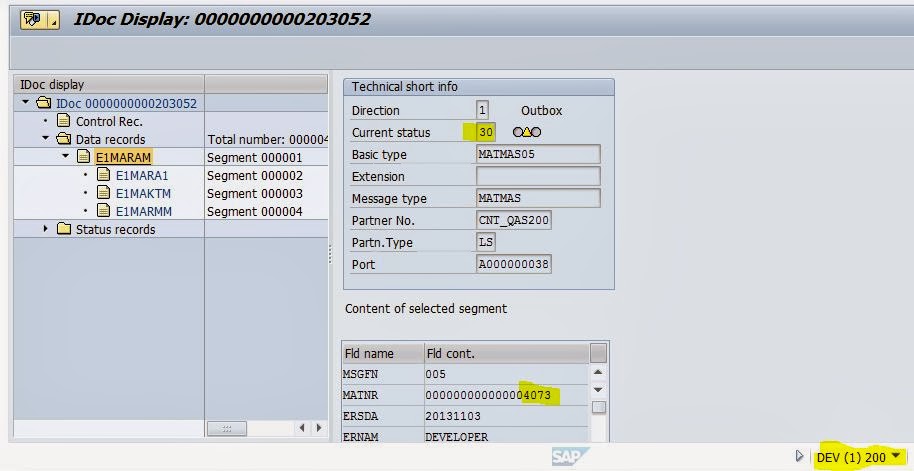Click the Fld cont. column header
This screenshot has height=471, width=914.
[507, 353]
